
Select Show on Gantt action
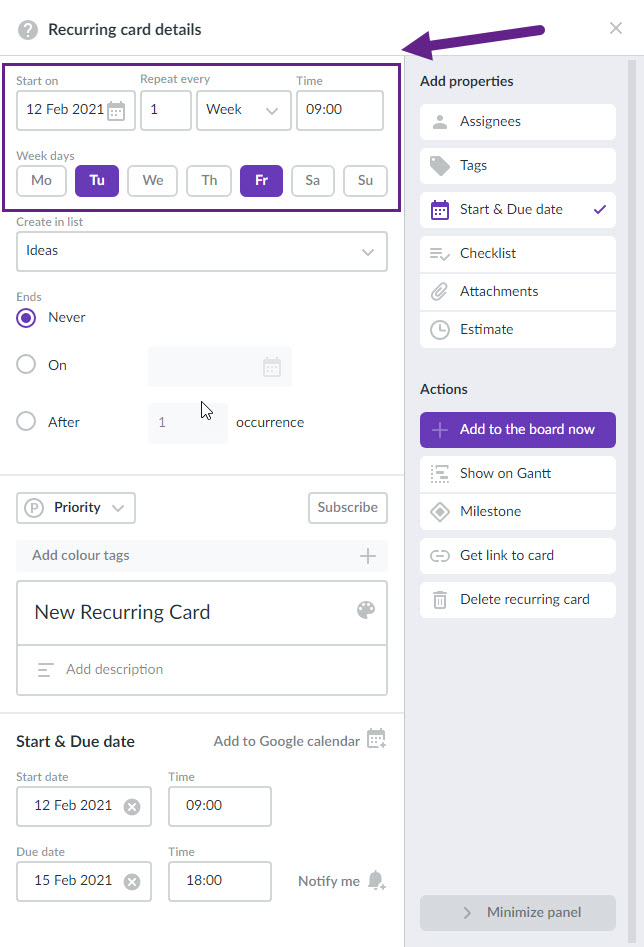click(x=518, y=474)
